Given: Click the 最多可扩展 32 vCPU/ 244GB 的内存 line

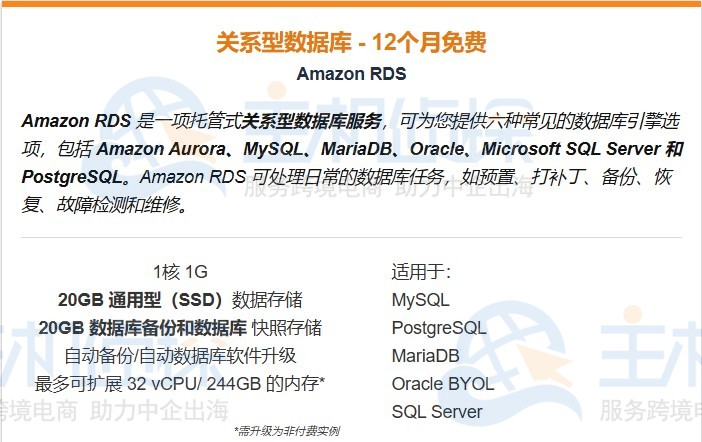Looking at the screenshot, I should click(180, 384).
